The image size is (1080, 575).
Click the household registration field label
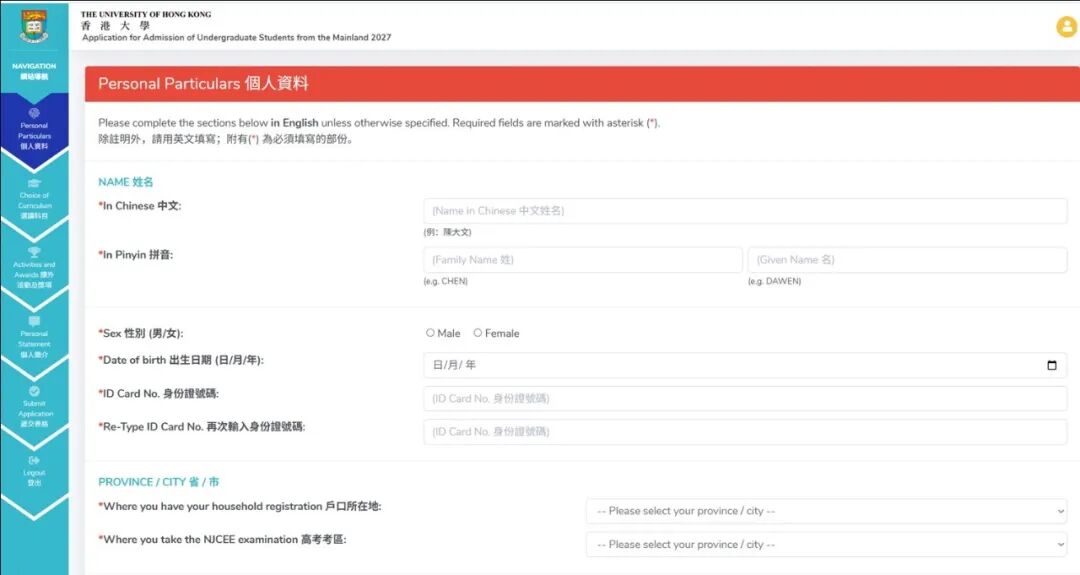240,506
